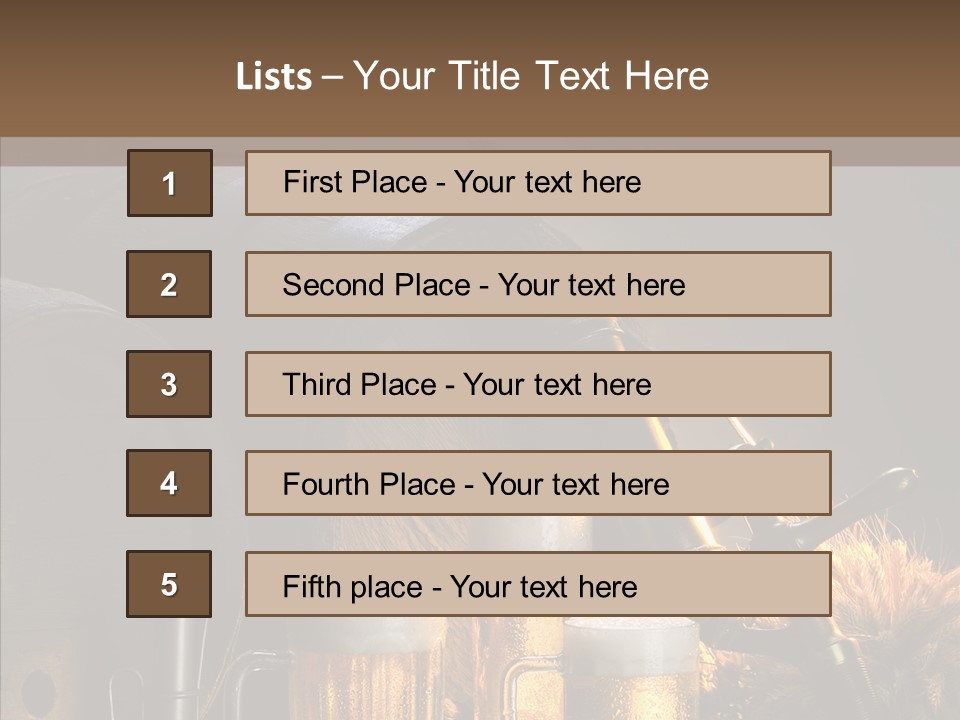Click the word First in the list
This screenshot has height=720, width=960.
click(311, 182)
